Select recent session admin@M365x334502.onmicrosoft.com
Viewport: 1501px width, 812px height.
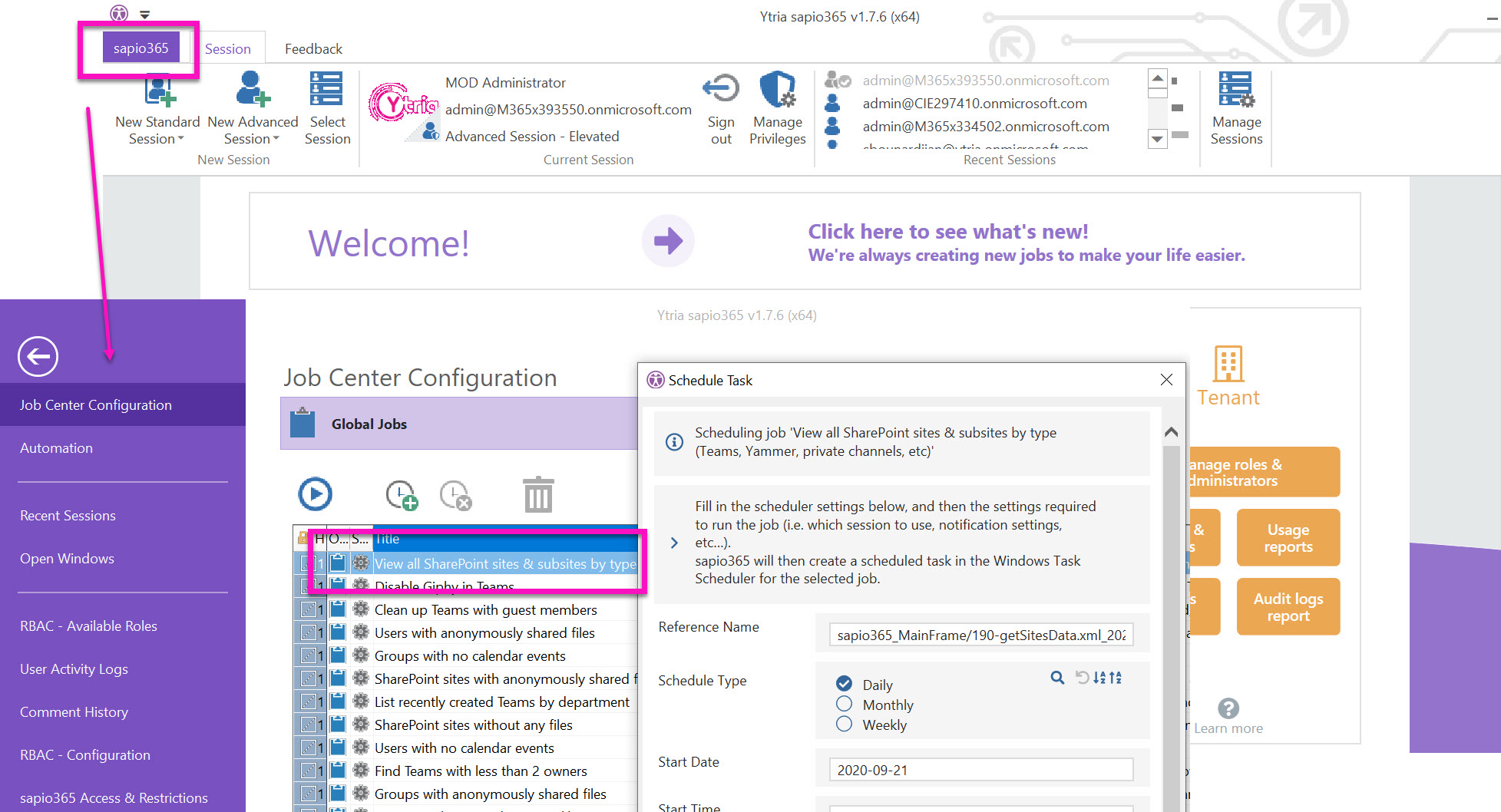[985, 126]
